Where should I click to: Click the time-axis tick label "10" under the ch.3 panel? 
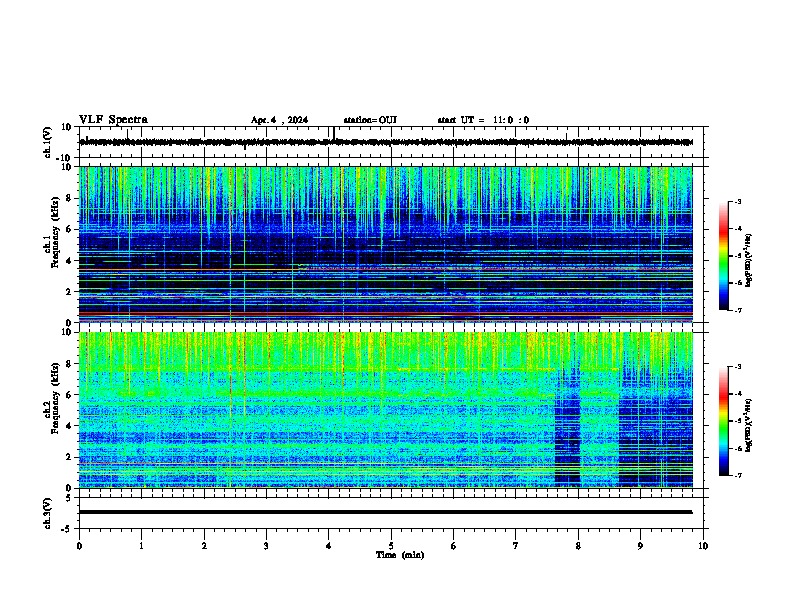tap(703, 546)
